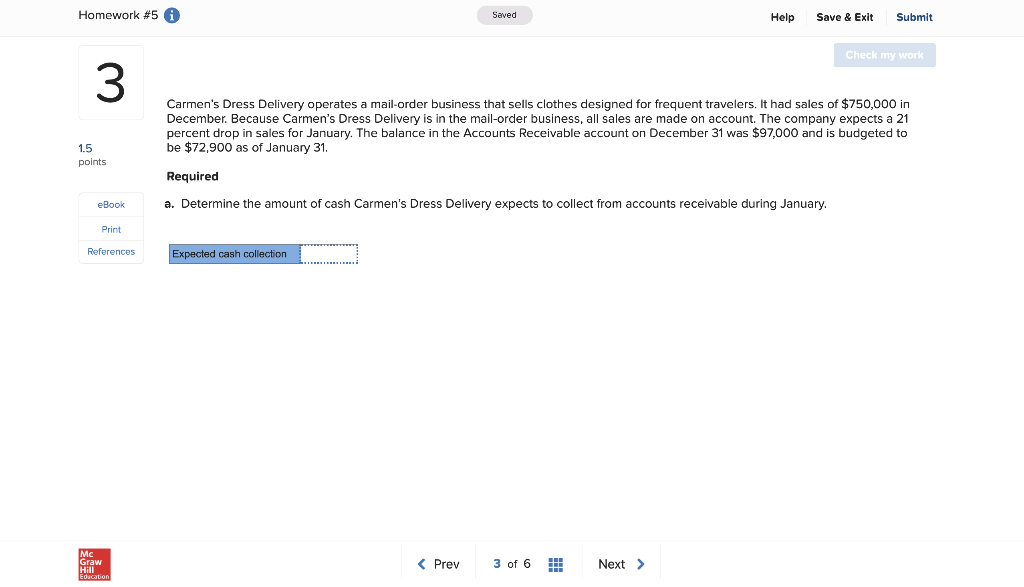Open the eBook link

[110, 205]
